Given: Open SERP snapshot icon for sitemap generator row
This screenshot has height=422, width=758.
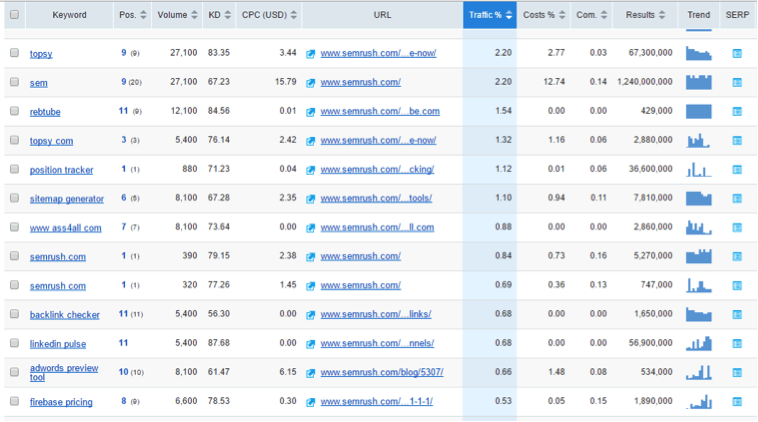Looking at the screenshot, I should coord(737,198).
